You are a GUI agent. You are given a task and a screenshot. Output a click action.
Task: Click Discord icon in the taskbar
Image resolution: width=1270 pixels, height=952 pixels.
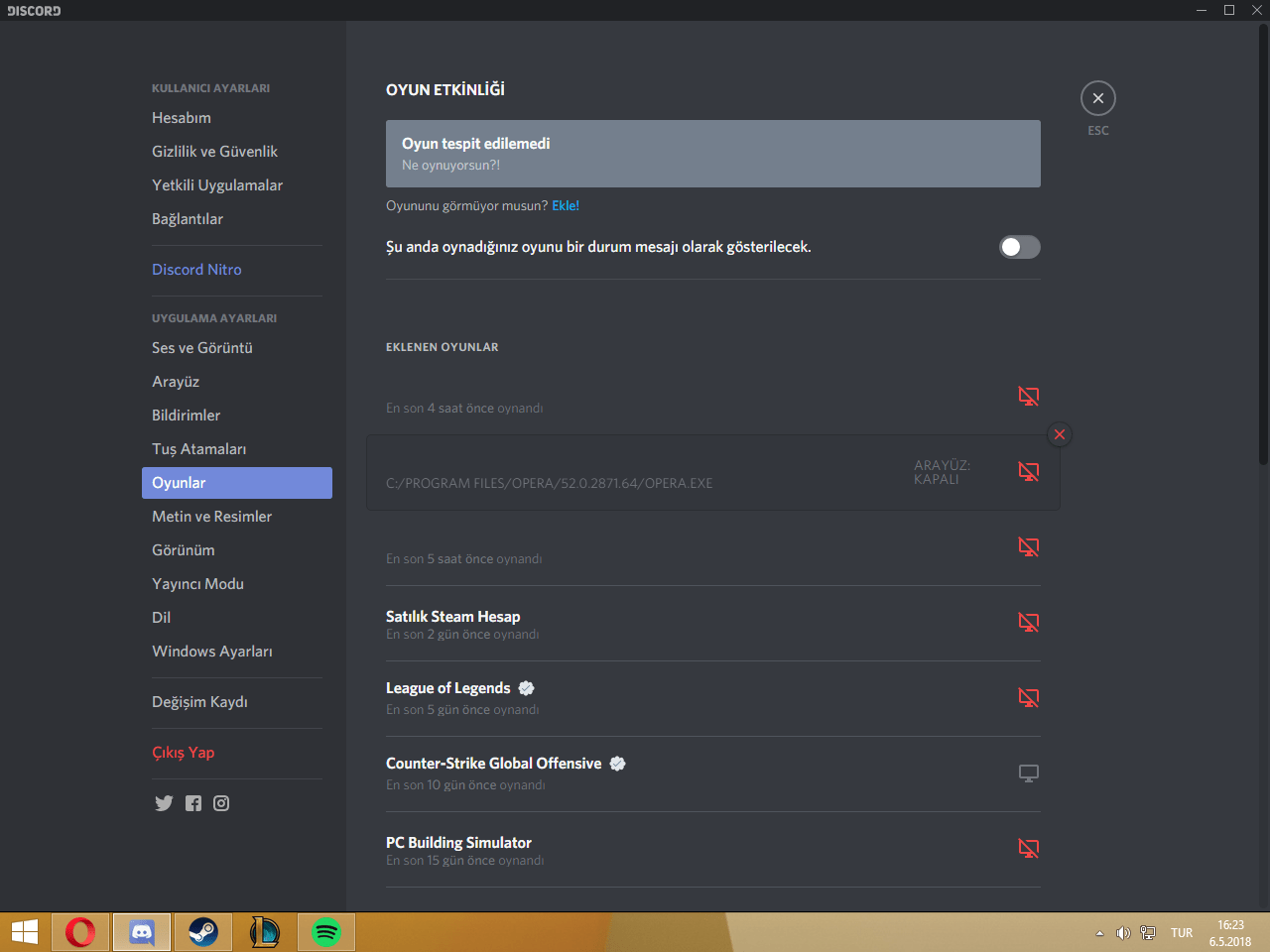pyautogui.click(x=142, y=932)
